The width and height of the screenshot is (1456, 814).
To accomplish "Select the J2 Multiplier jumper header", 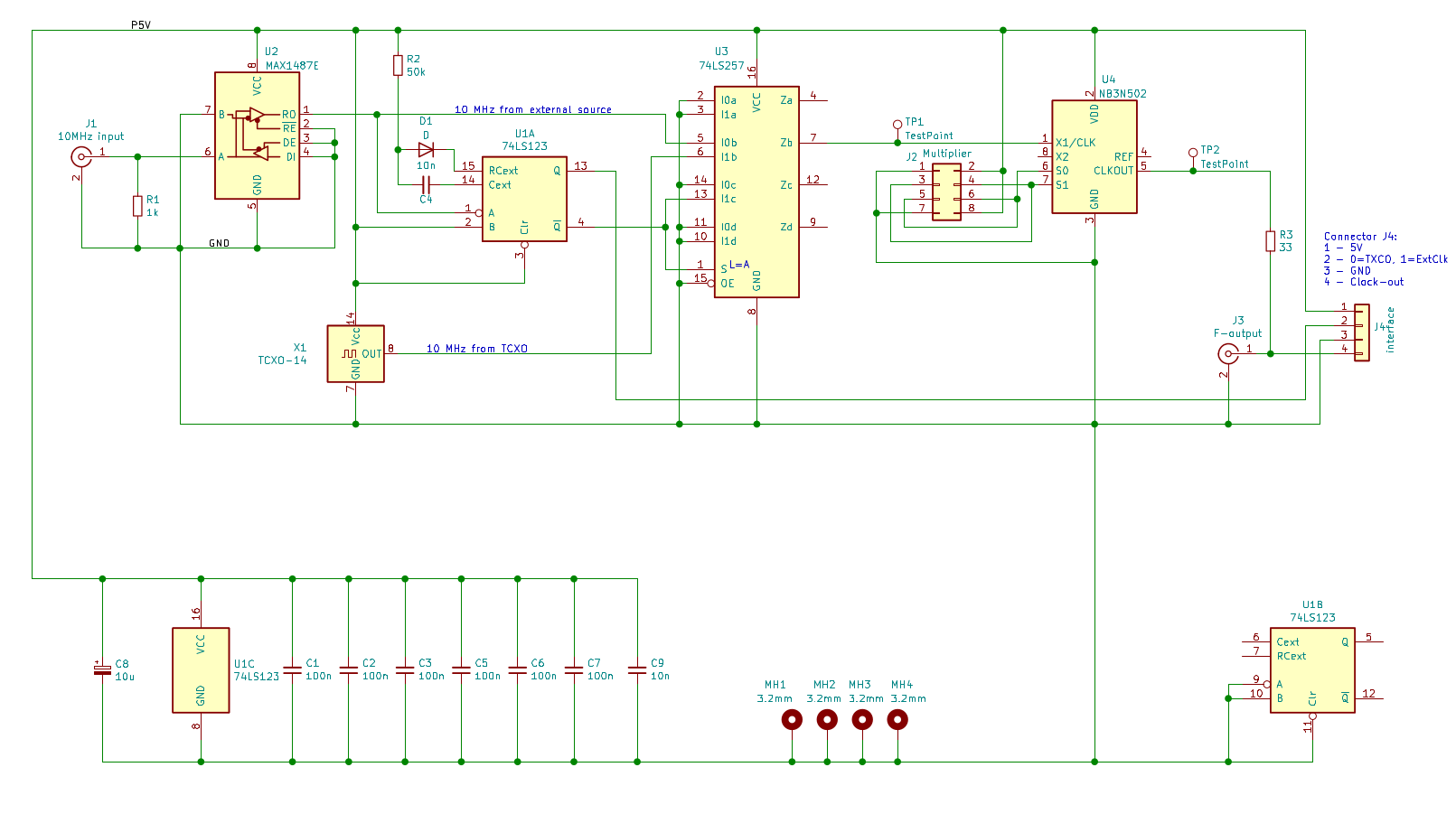I will [x=946, y=192].
